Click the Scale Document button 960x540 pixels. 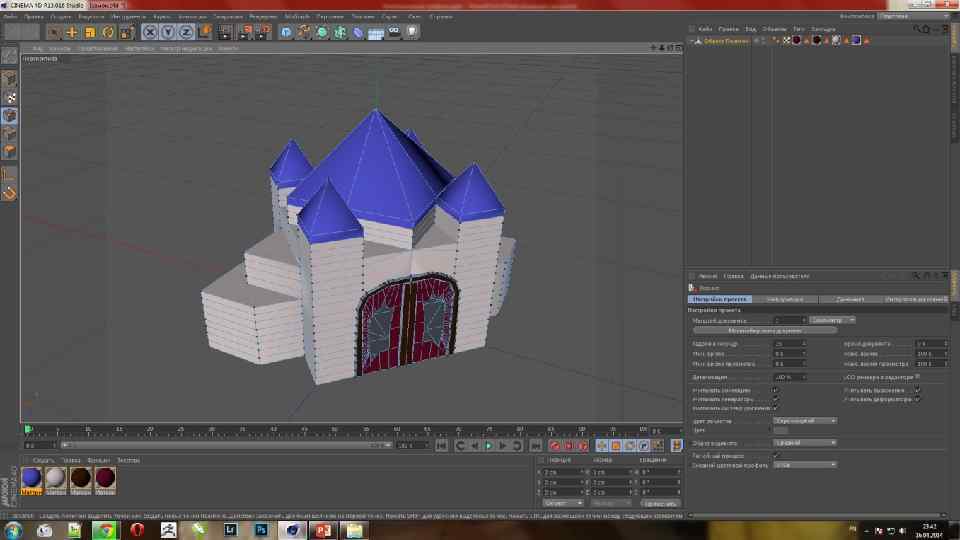point(765,330)
